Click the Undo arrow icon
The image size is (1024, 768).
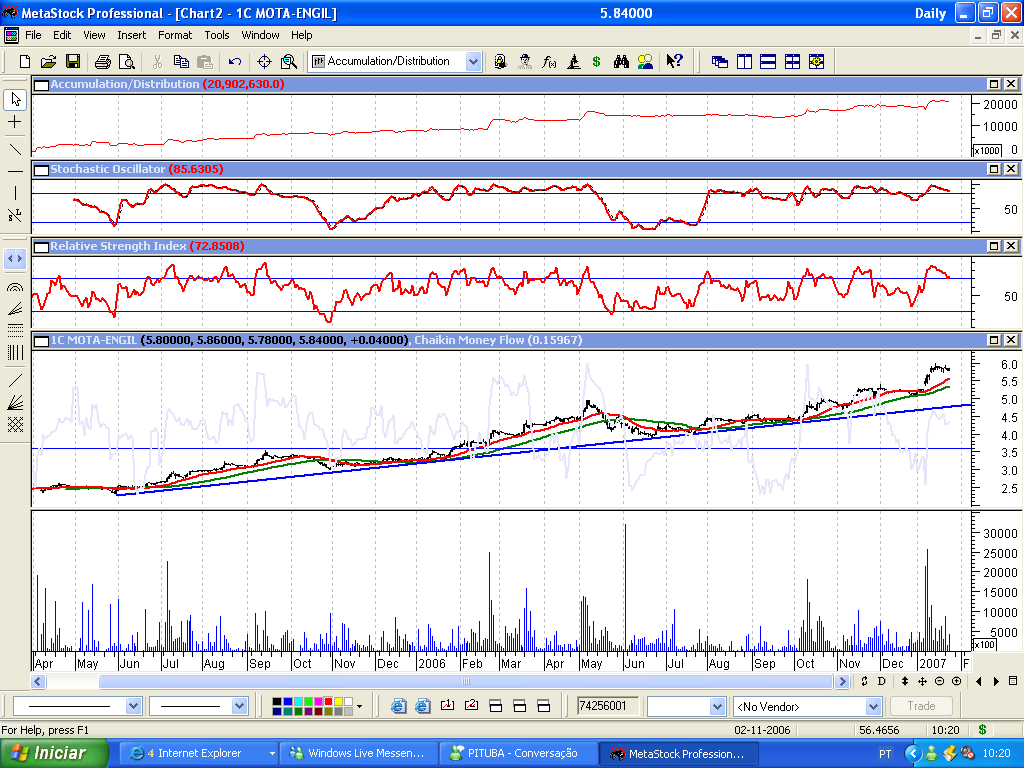(x=234, y=62)
